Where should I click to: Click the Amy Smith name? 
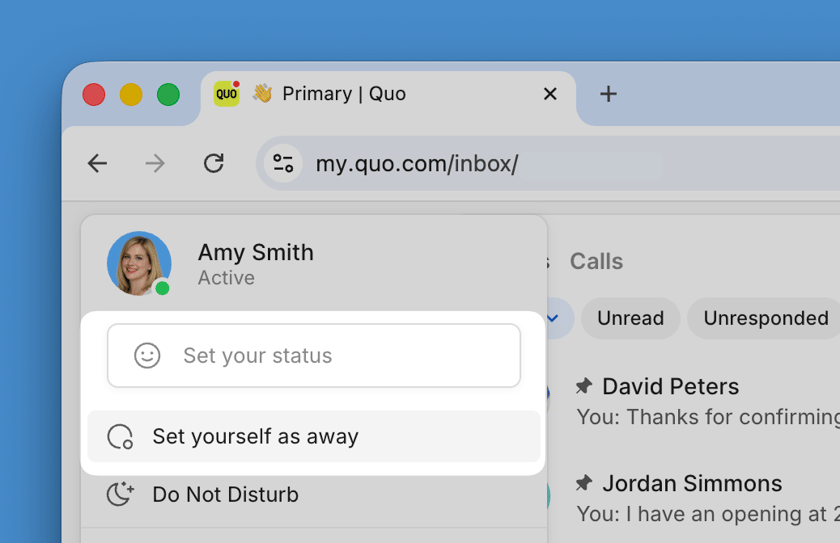point(256,252)
